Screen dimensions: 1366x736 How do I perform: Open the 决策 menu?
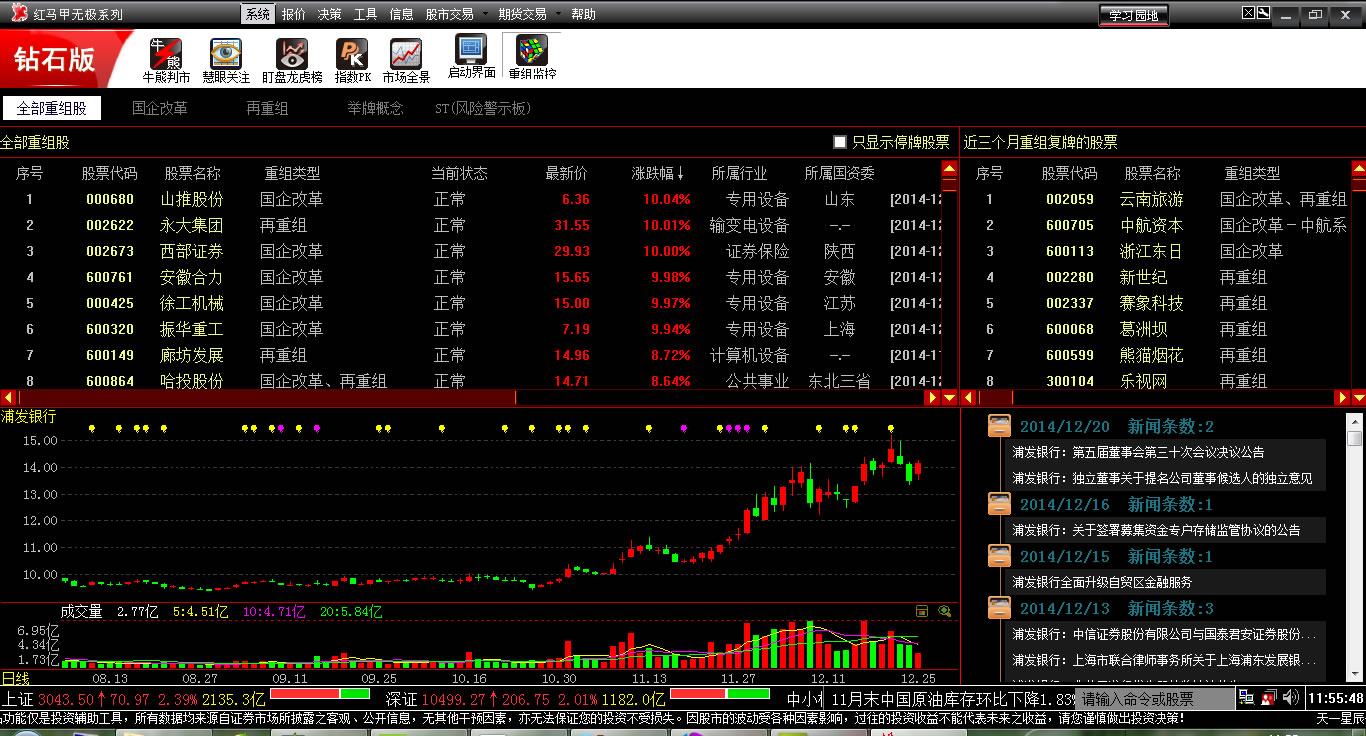click(x=329, y=14)
